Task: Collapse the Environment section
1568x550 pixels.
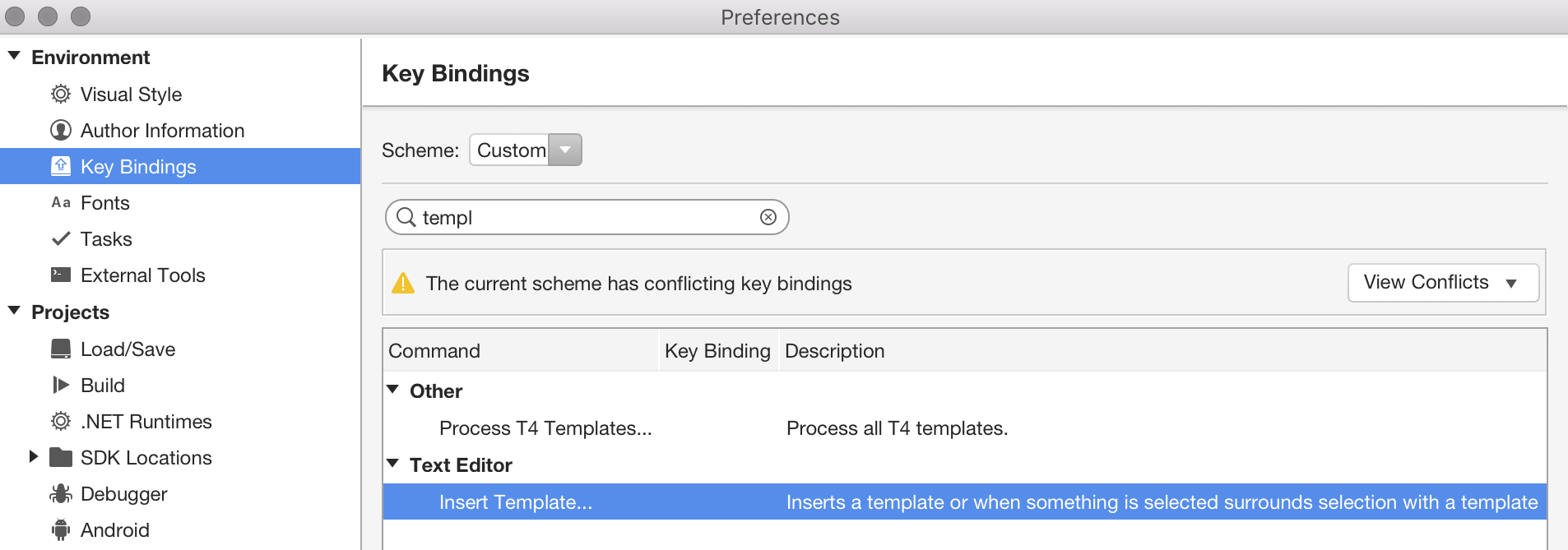Action: (13, 55)
